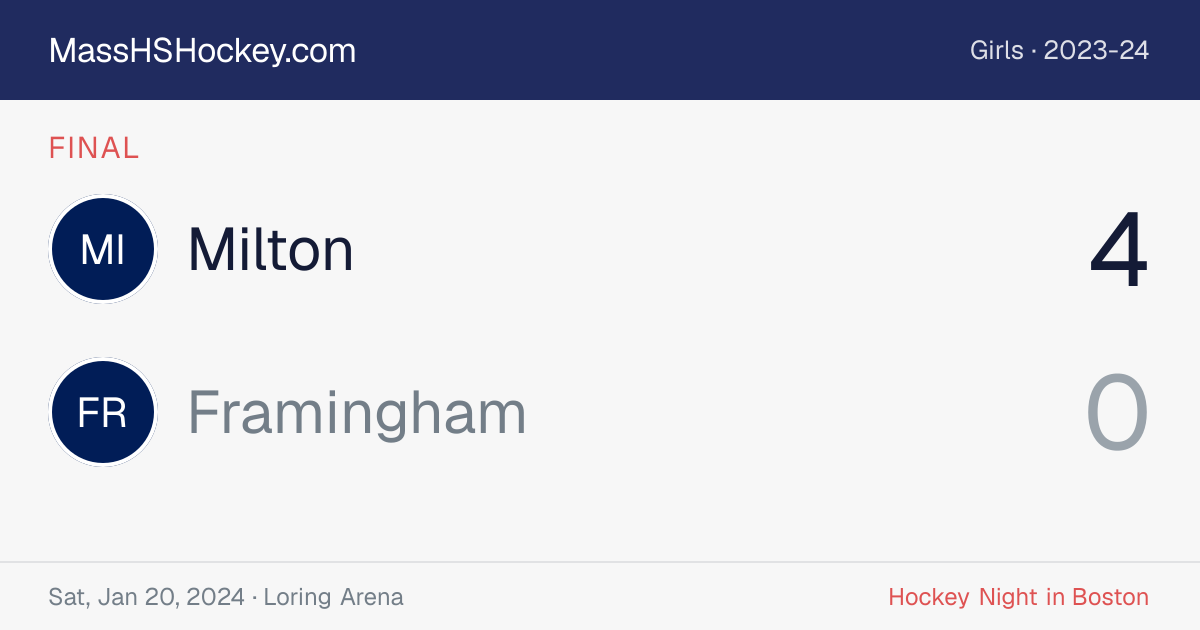Screen dimensions: 1200x630
Task: Click the letters FR inside Framingham's badge
Action: pos(102,413)
